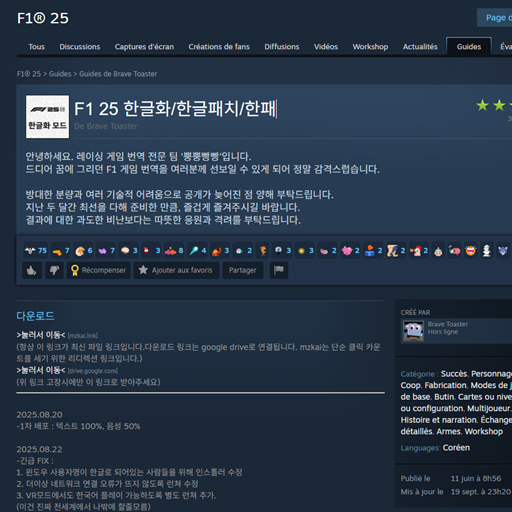The width and height of the screenshot is (512, 512).
Task: Go to the Créations de fans tab
Action: (x=219, y=47)
